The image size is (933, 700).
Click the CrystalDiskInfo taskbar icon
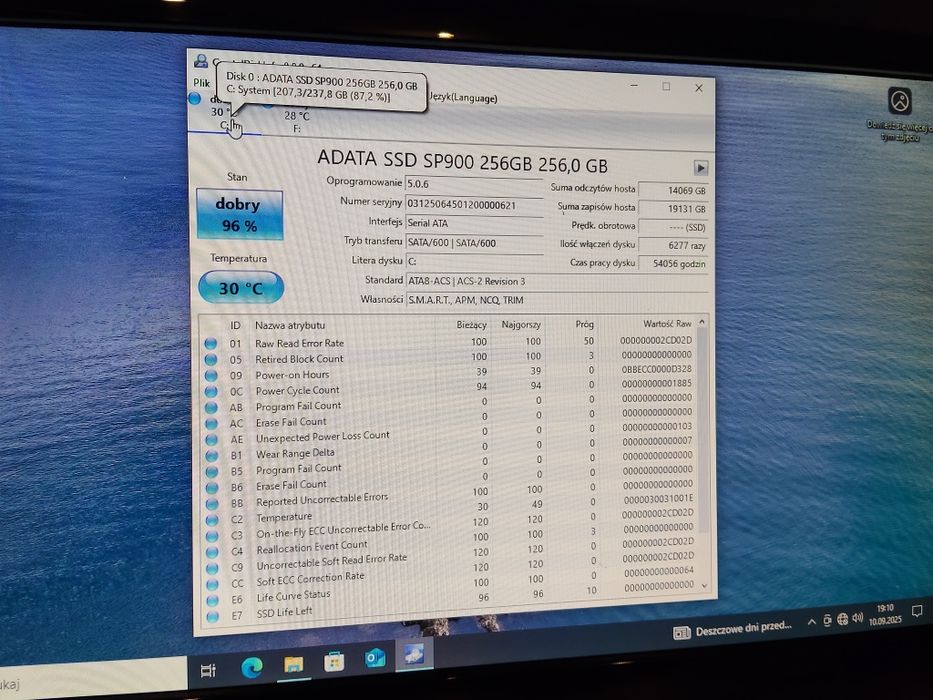click(414, 654)
